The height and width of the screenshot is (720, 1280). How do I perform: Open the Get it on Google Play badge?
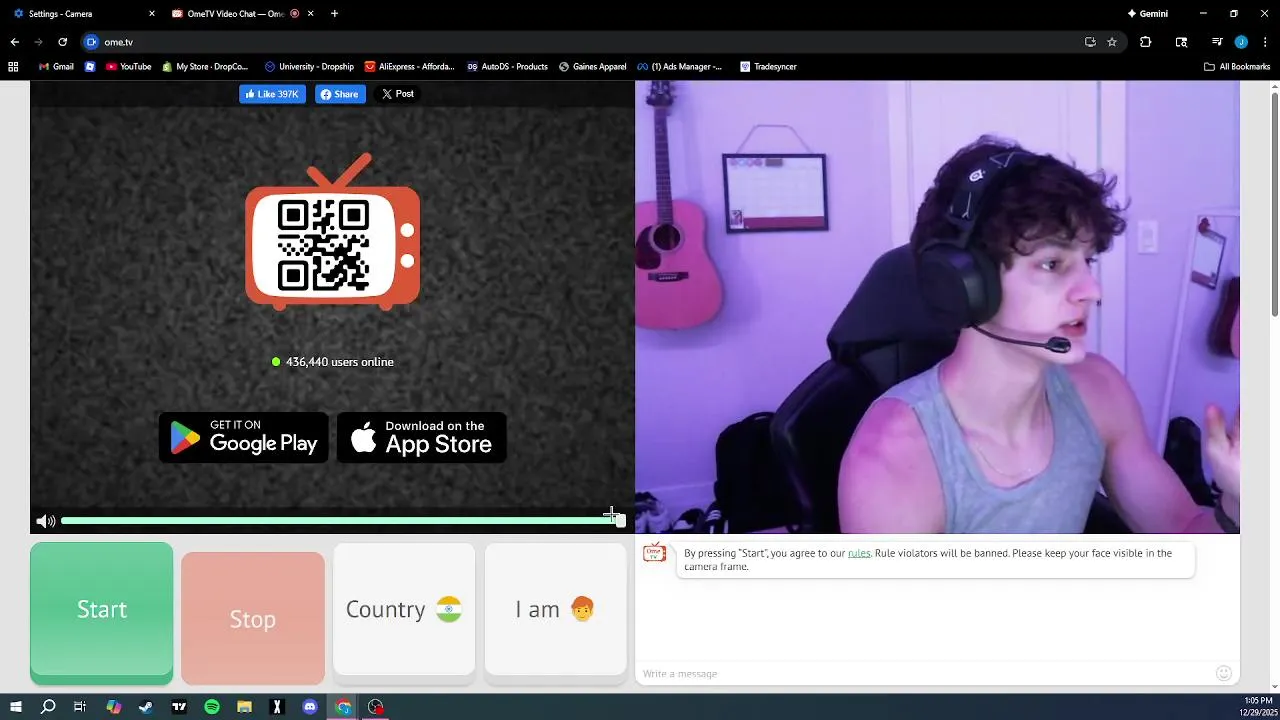244,438
